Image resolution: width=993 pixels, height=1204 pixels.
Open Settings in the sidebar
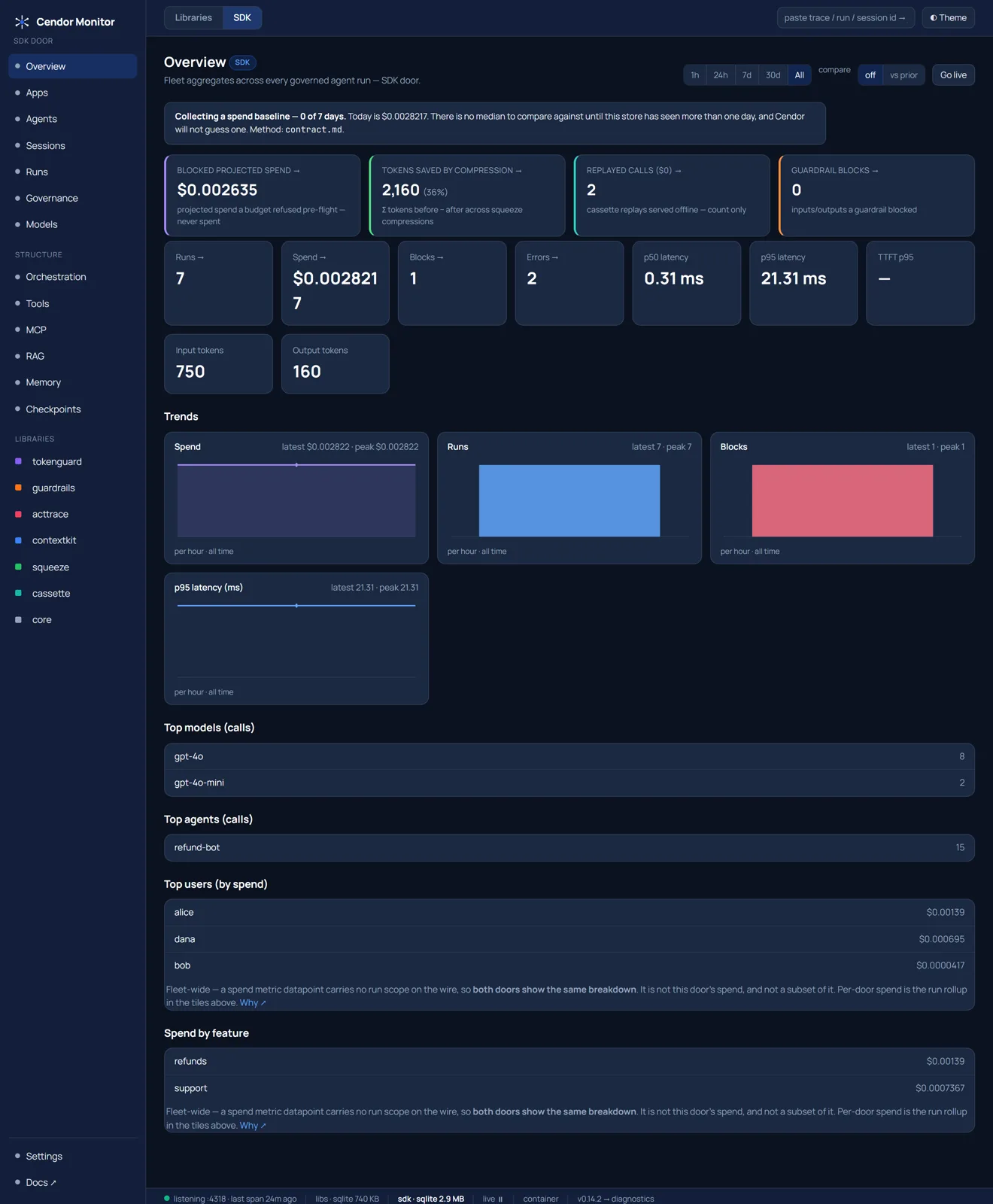pyautogui.click(x=72, y=1156)
